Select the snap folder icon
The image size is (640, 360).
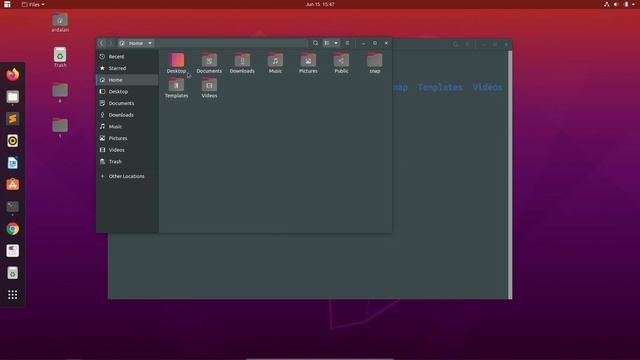pos(375,60)
